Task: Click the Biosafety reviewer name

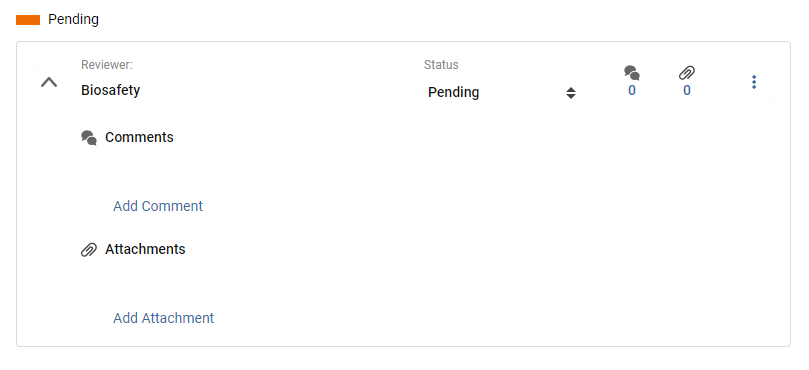Action: coord(110,90)
